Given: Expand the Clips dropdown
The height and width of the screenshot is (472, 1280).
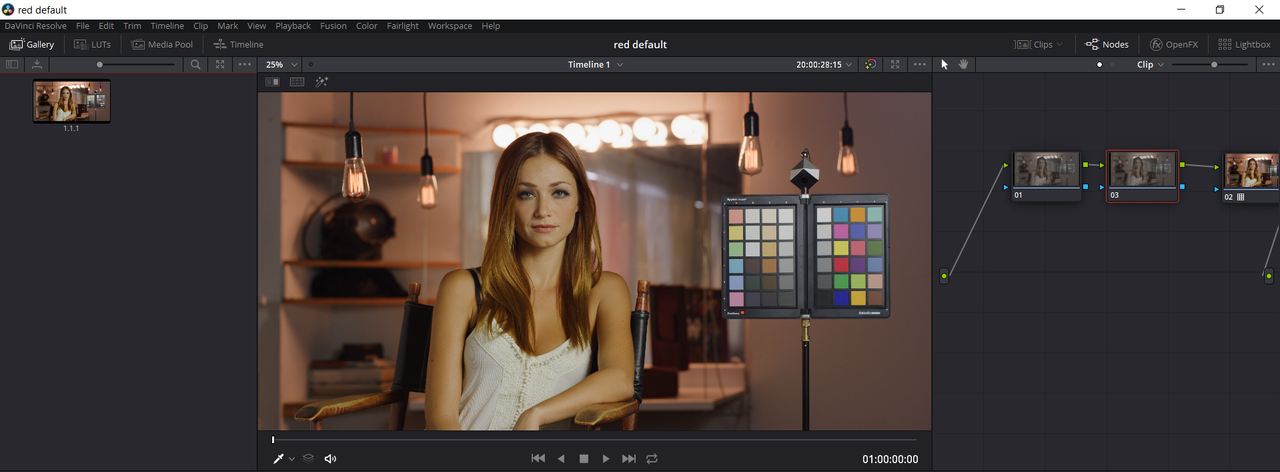Looking at the screenshot, I should [1039, 44].
